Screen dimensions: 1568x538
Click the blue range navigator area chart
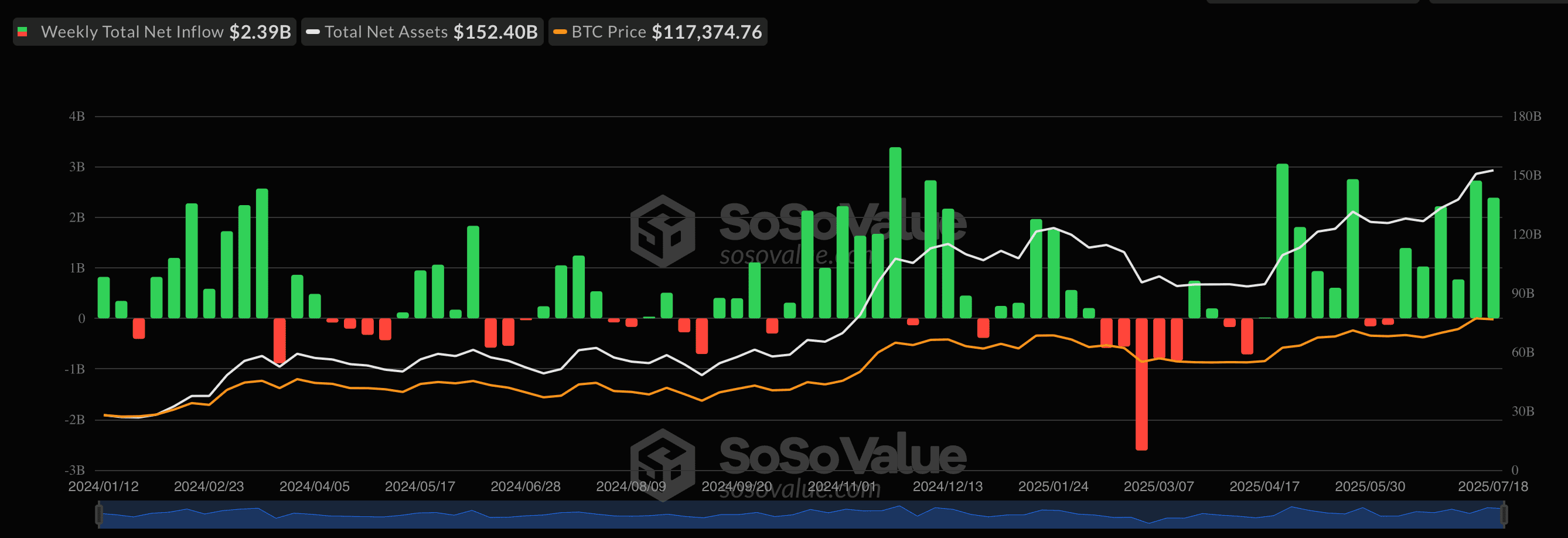tap(801, 515)
